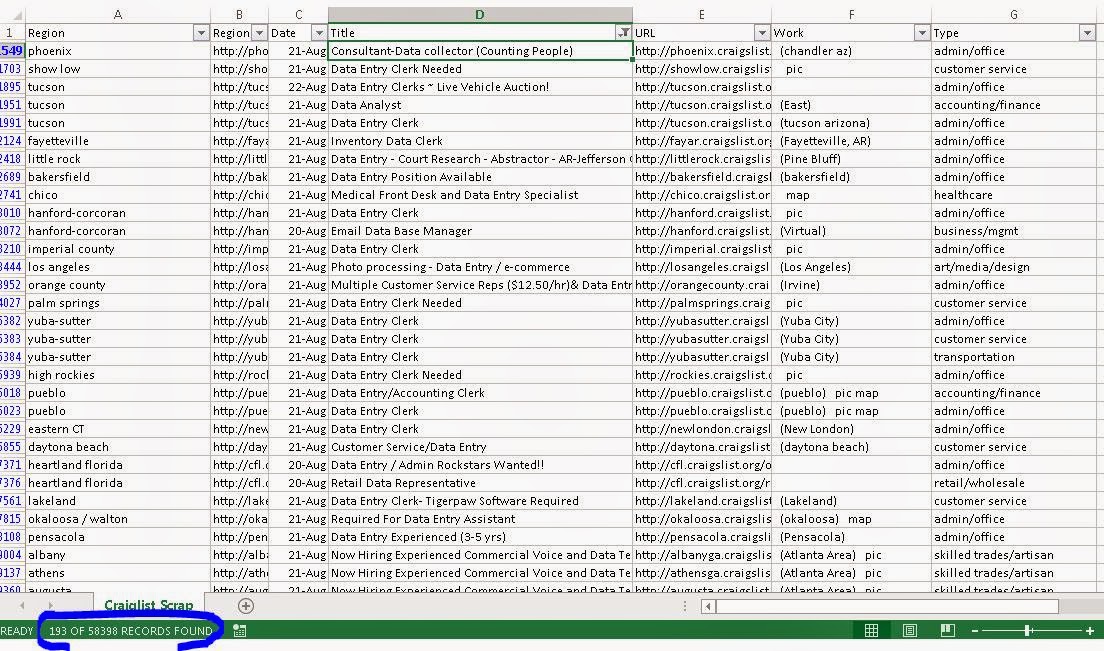Select column F header

coord(851,15)
